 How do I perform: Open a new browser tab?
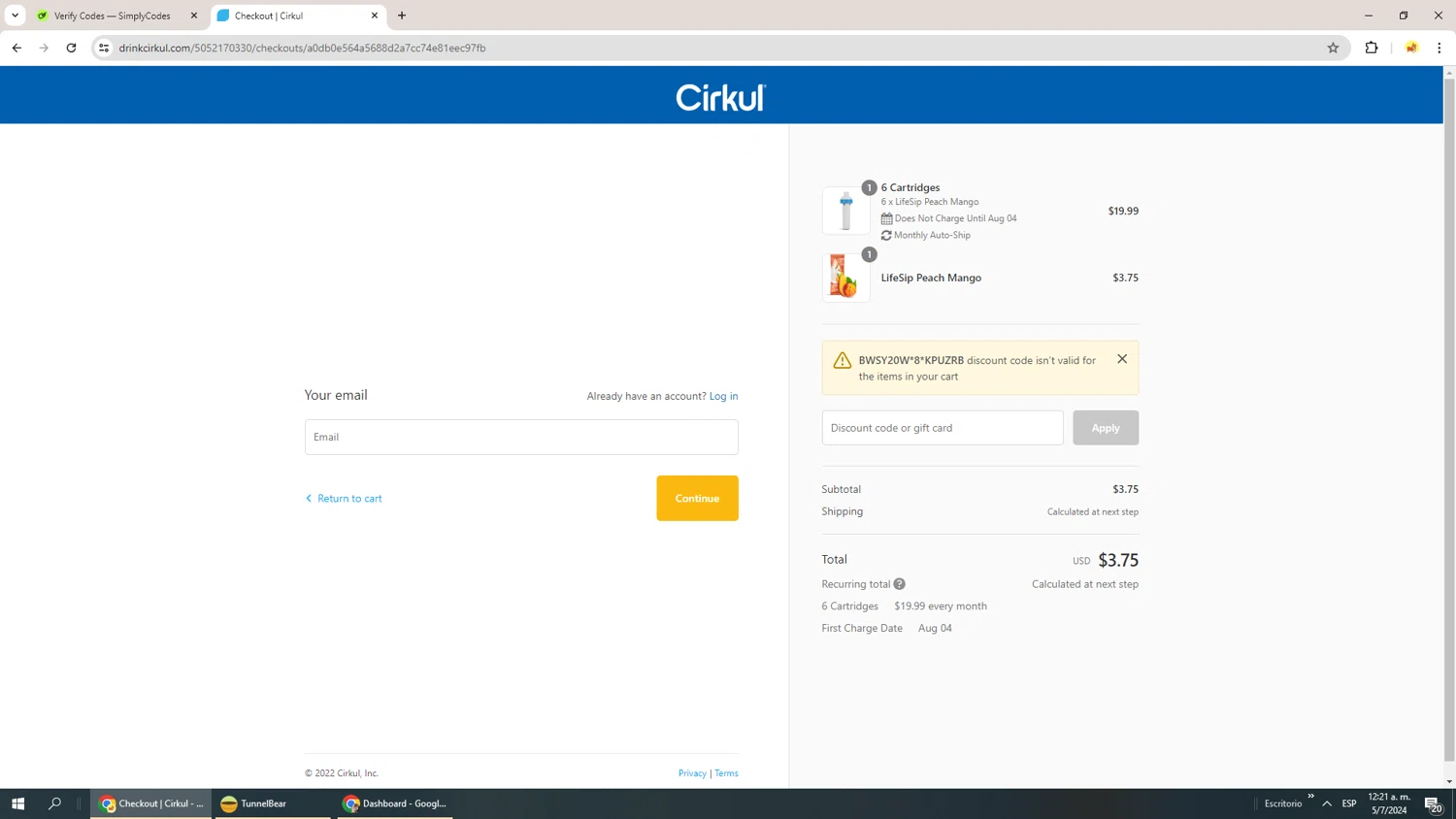coord(402,16)
